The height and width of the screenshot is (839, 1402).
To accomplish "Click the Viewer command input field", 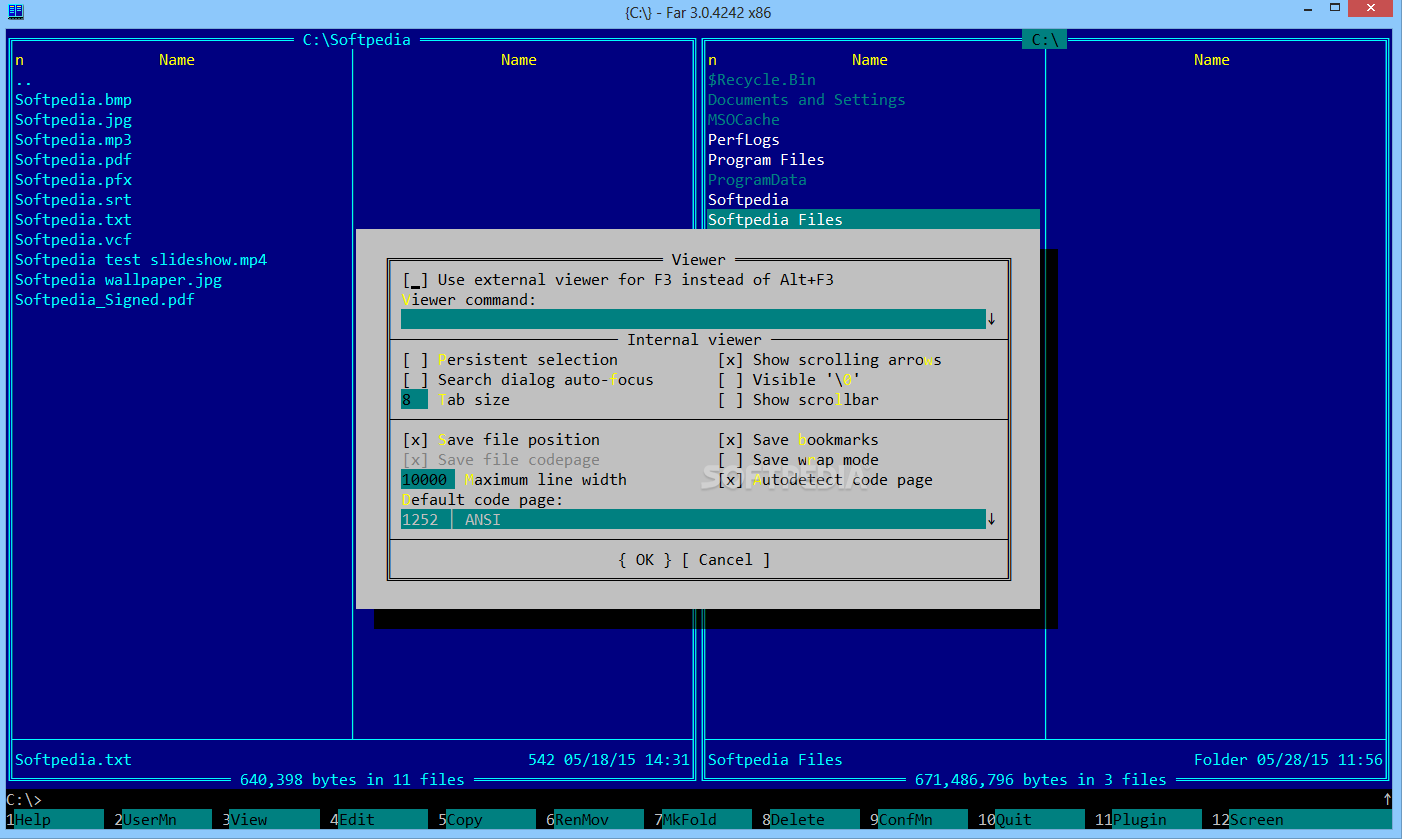I will (x=693, y=319).
